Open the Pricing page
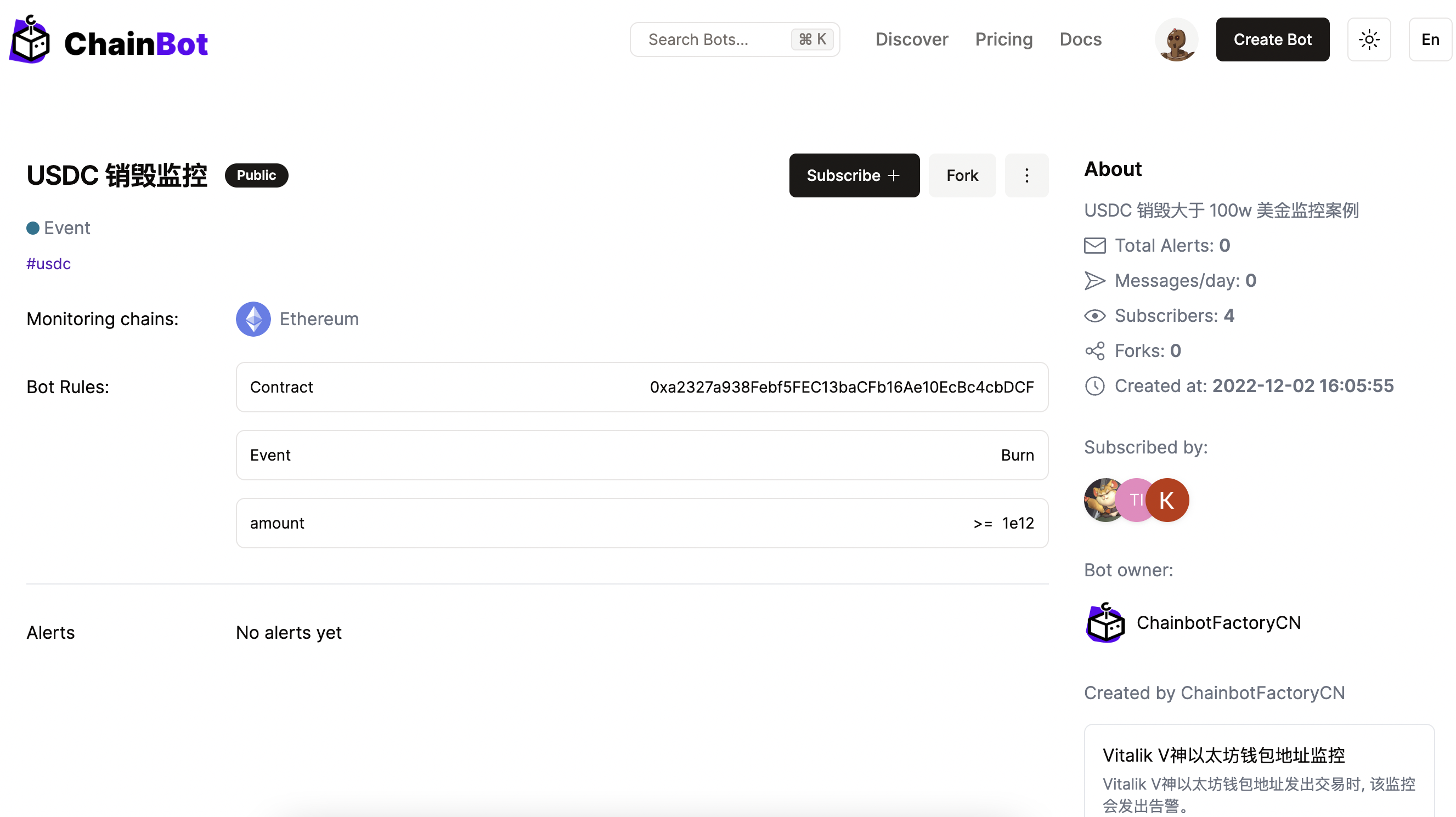Viewport: 1456px width, 817px height. pos(1003,39)
